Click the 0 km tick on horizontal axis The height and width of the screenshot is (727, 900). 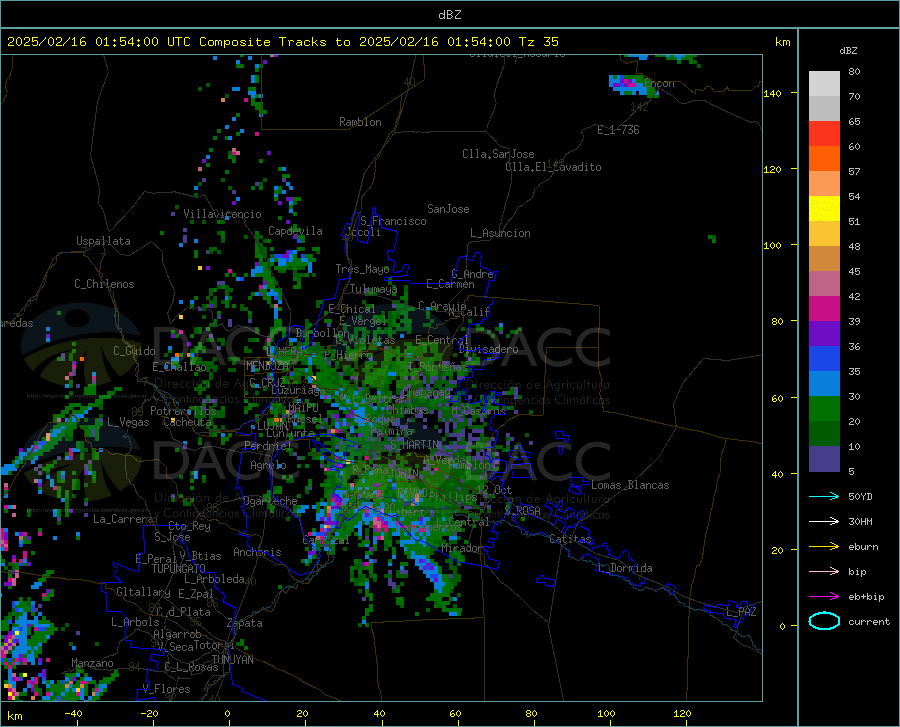pyautogui.click(x=227, y=714)
